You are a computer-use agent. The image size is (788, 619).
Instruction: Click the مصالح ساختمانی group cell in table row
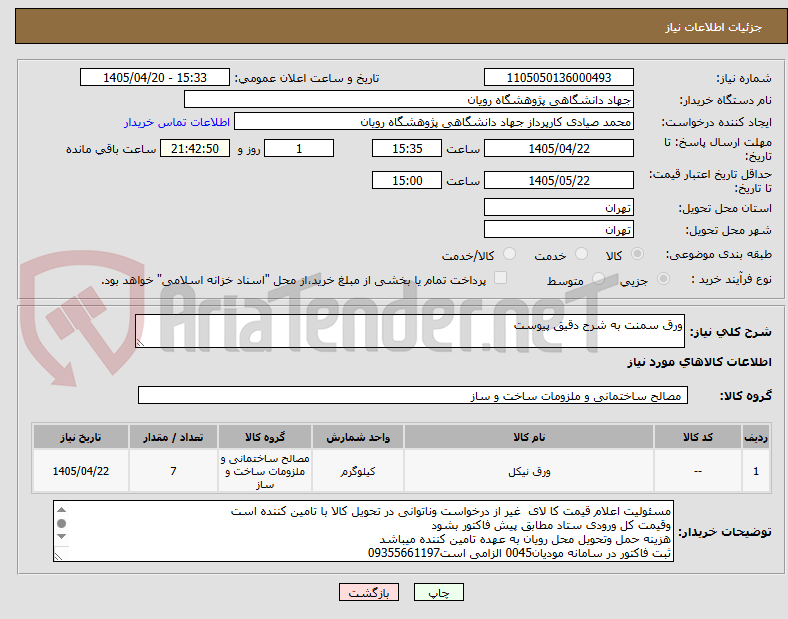point(265,471)
